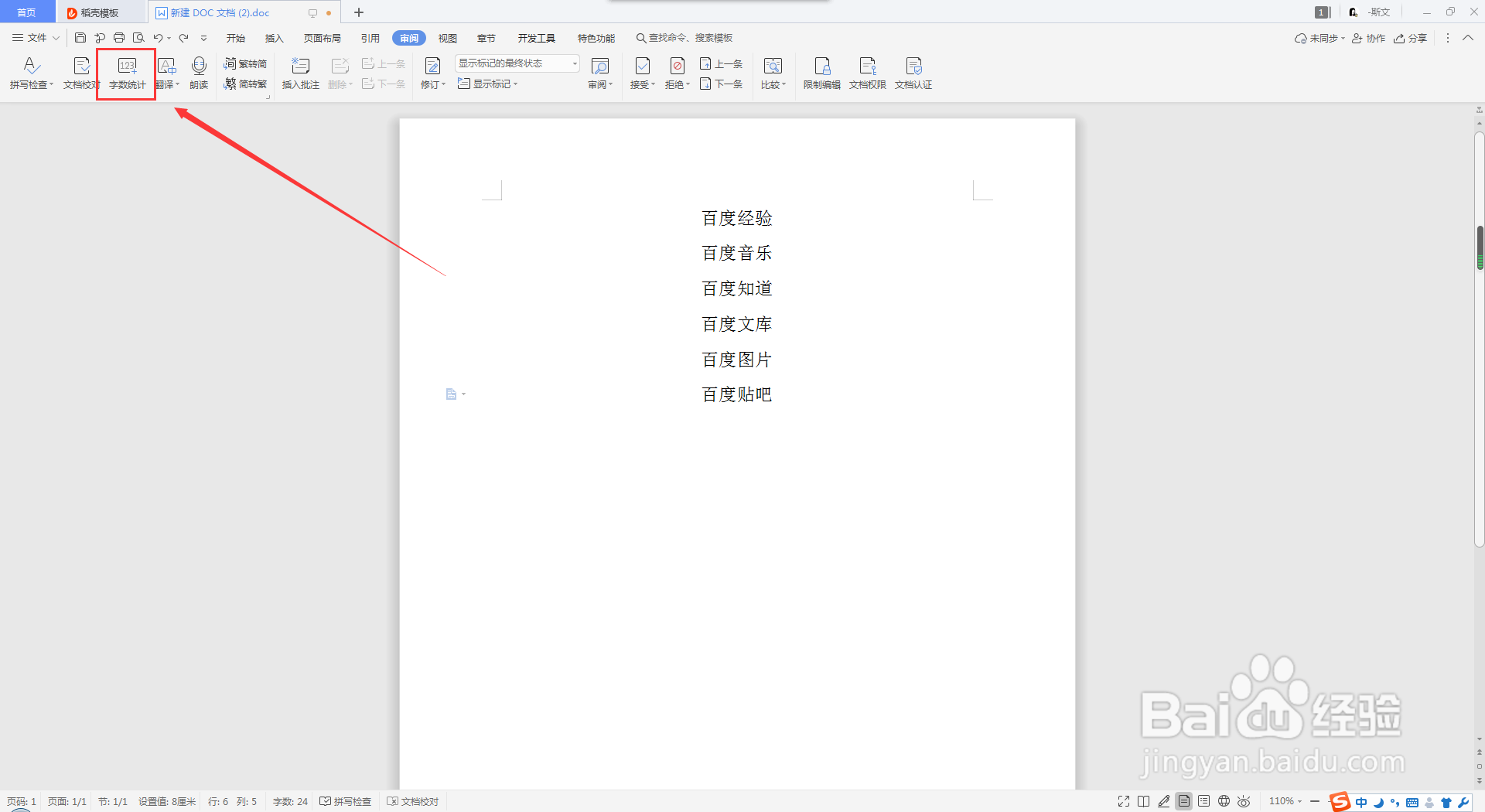Insert a comment with 插入批注
The height and width of the screenshot is (812, 1485).
tap(300, 73)
